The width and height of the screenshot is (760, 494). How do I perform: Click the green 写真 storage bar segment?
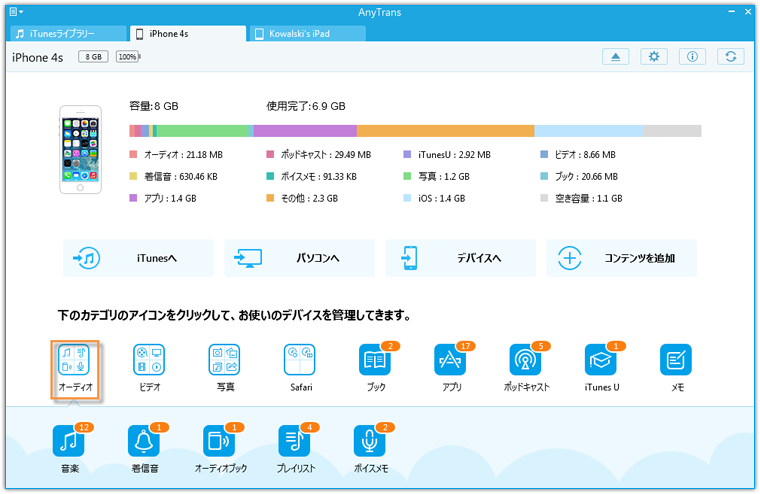[202, 131]
